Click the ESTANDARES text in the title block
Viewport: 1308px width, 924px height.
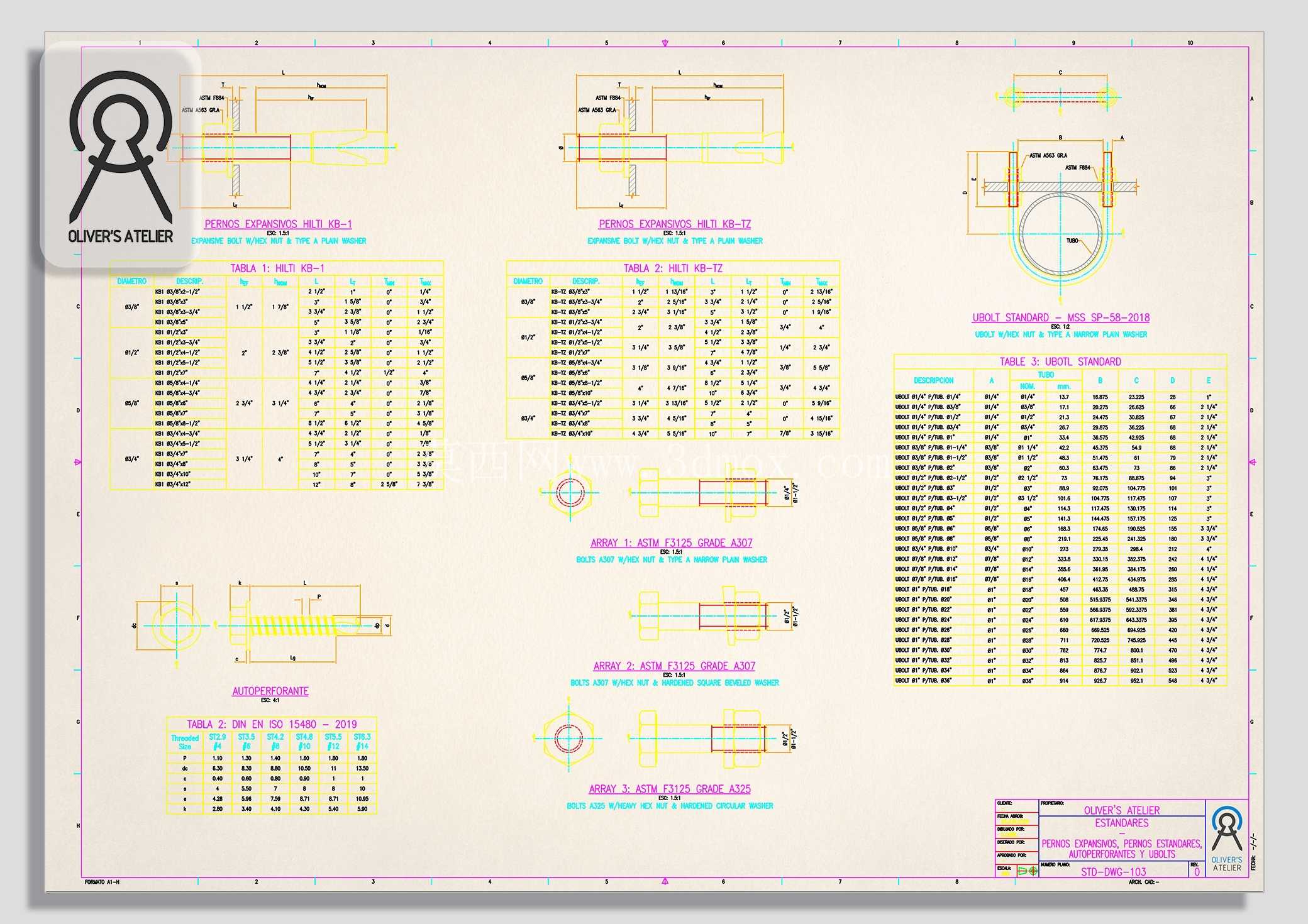click(x=1122, y=823)
